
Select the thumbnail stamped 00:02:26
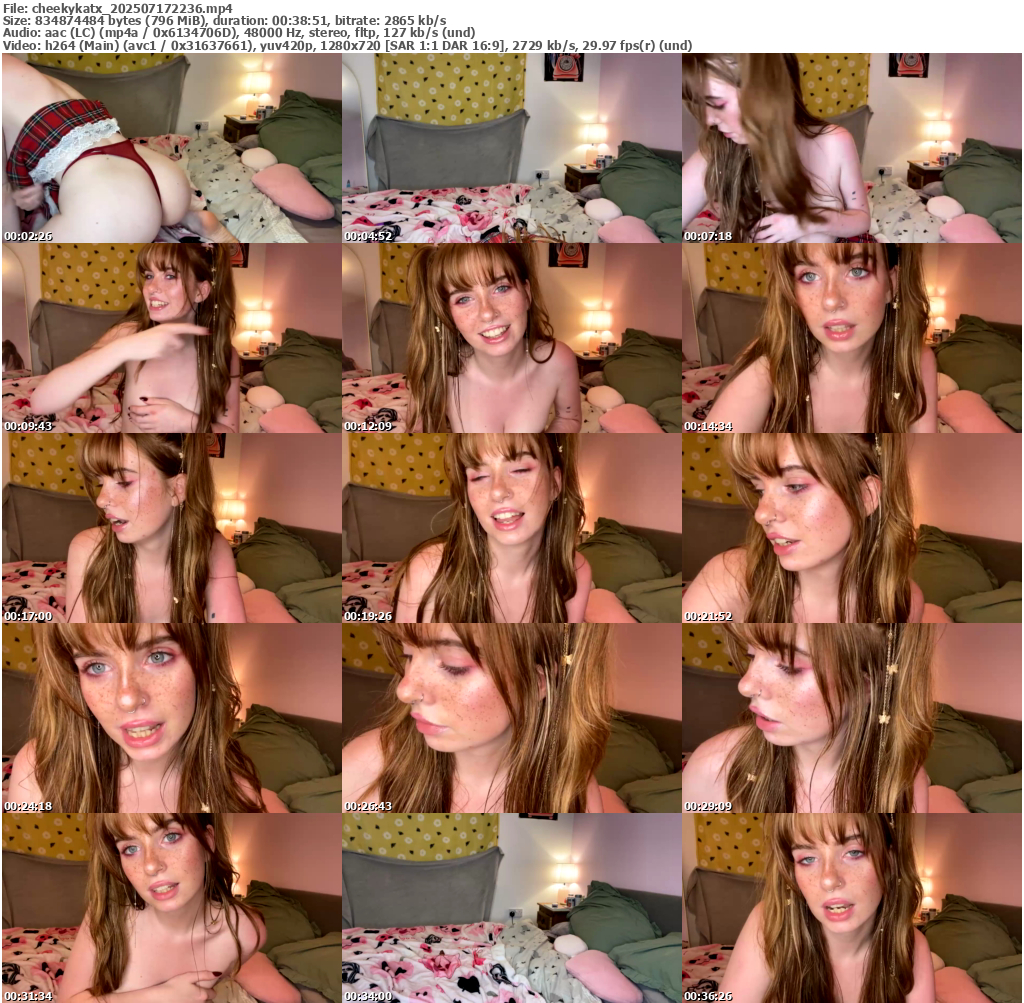pyautogui.click(x=171, y=148)
